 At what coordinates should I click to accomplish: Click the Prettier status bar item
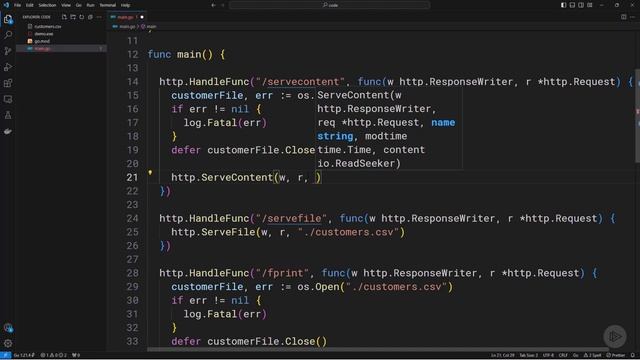coord(616,356)
